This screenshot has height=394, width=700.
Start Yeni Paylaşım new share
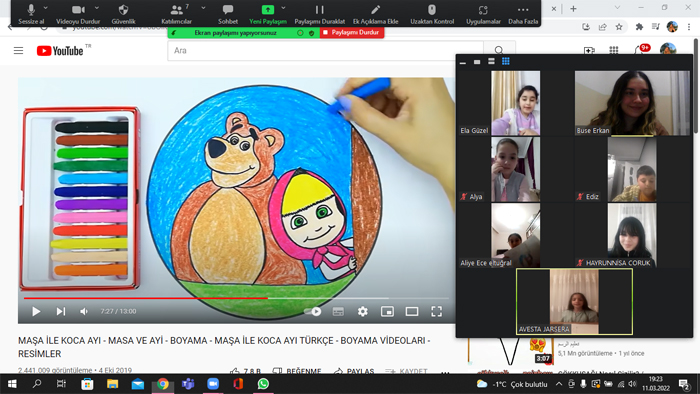click(x=268, y=13)
